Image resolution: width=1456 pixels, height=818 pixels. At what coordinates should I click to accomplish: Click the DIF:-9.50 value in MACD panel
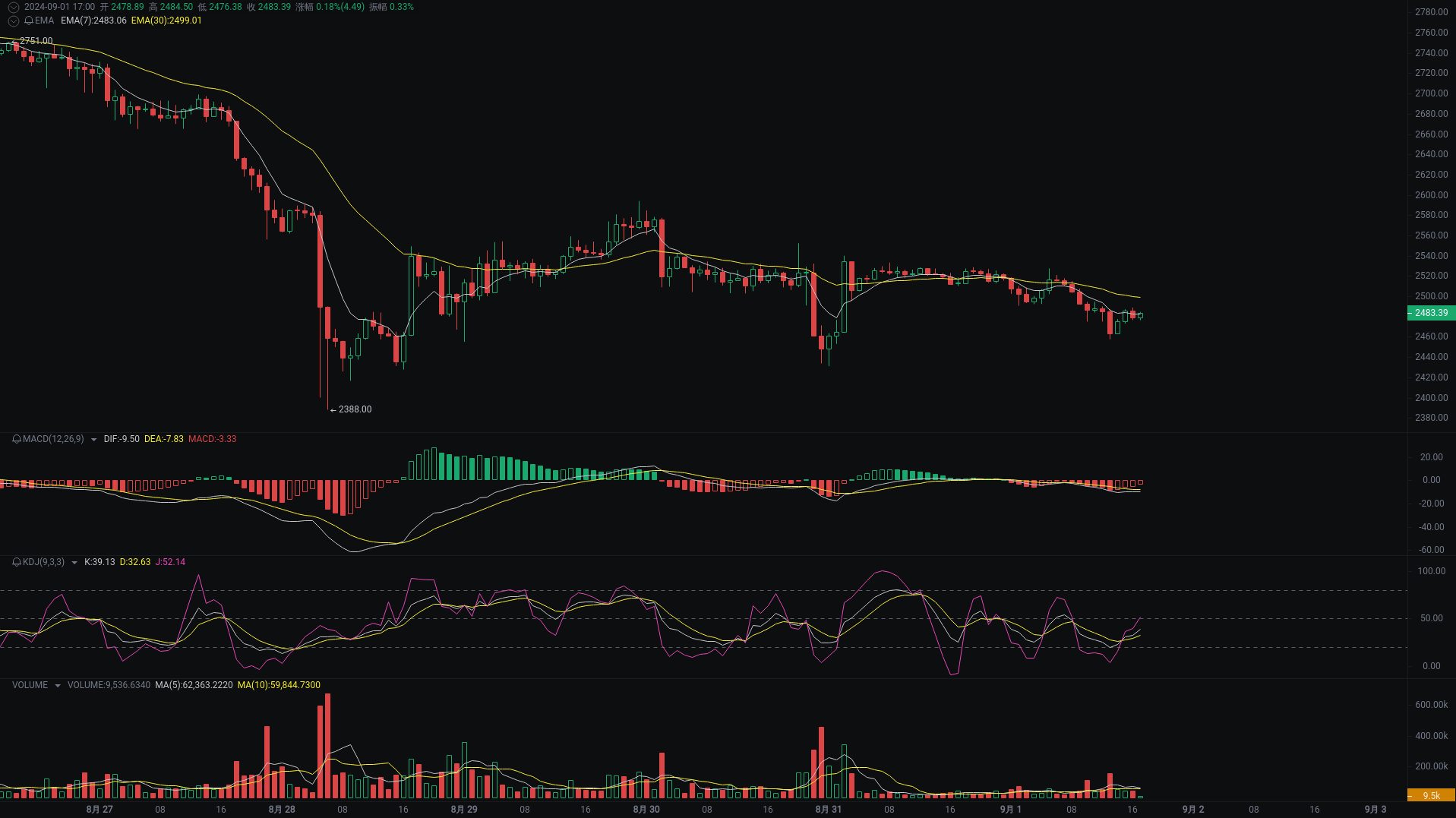point(122,439)
